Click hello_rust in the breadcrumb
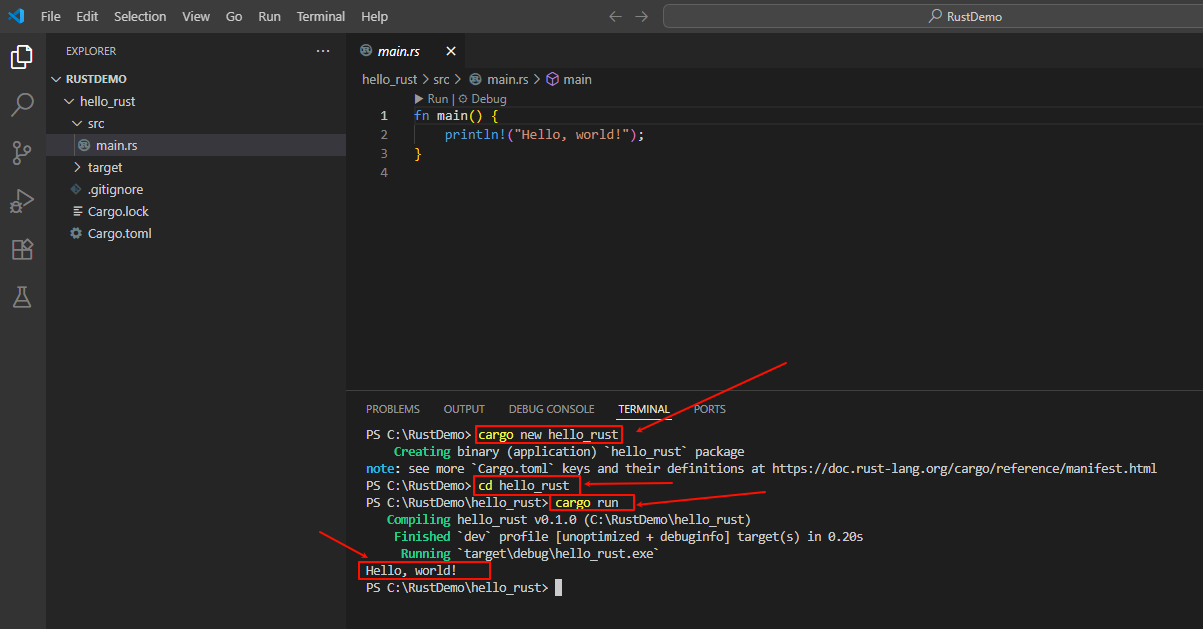The image size is (1203, 629). [389, 79]
